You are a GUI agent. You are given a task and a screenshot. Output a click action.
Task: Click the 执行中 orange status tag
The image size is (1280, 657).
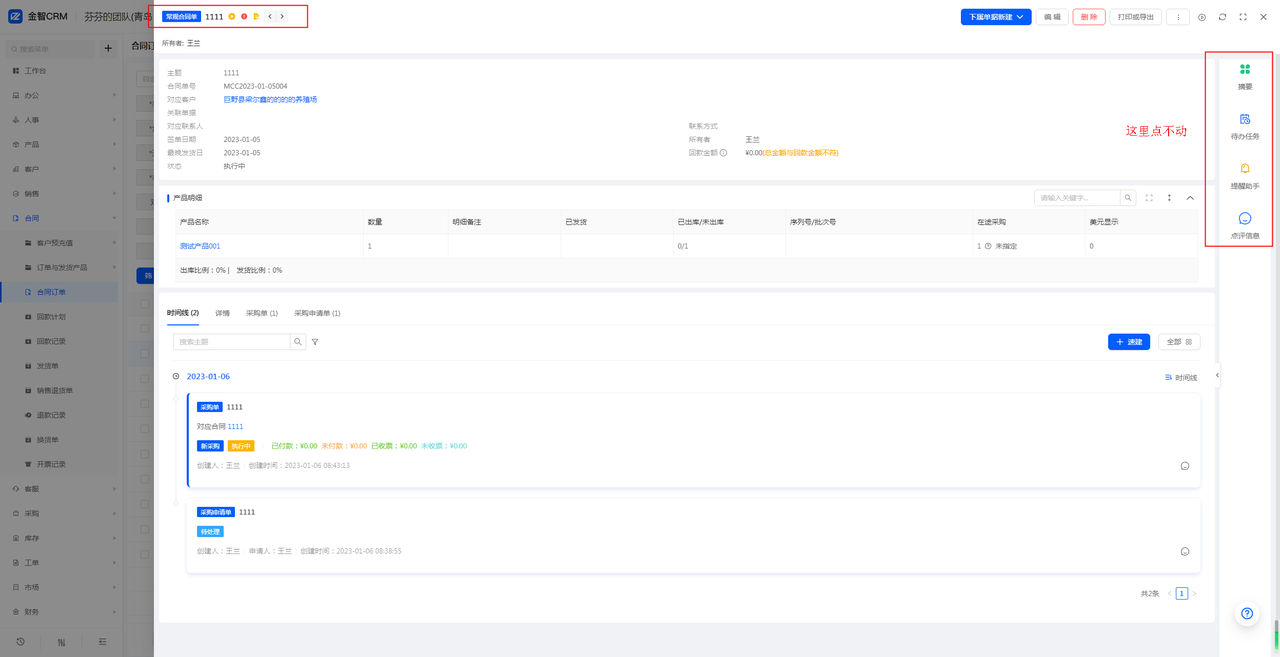pyautogui.click(x=241, y=446)
